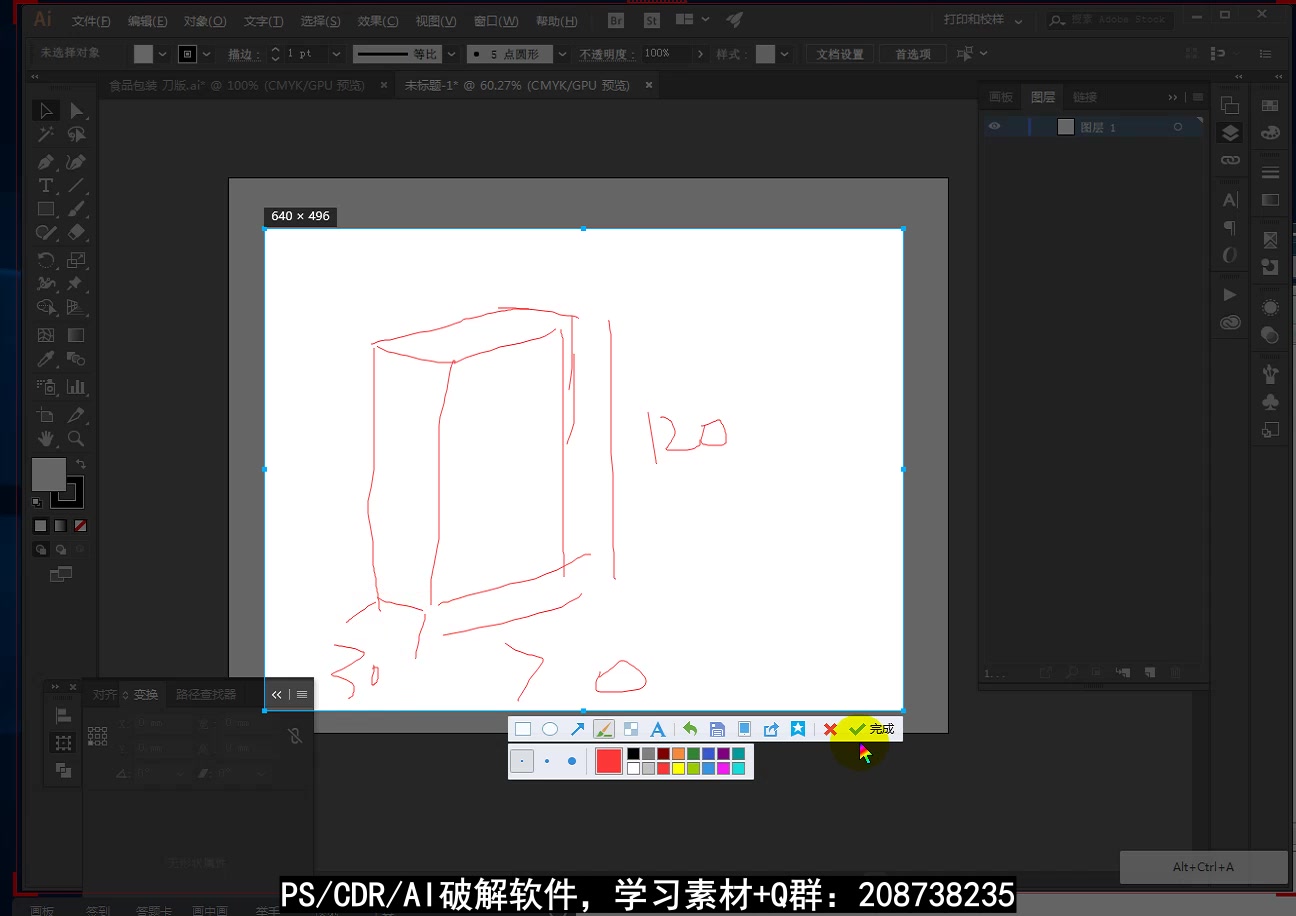Open the 样式 dropdown
This screenshot has height=916, width=1296.
pos(786,53)
